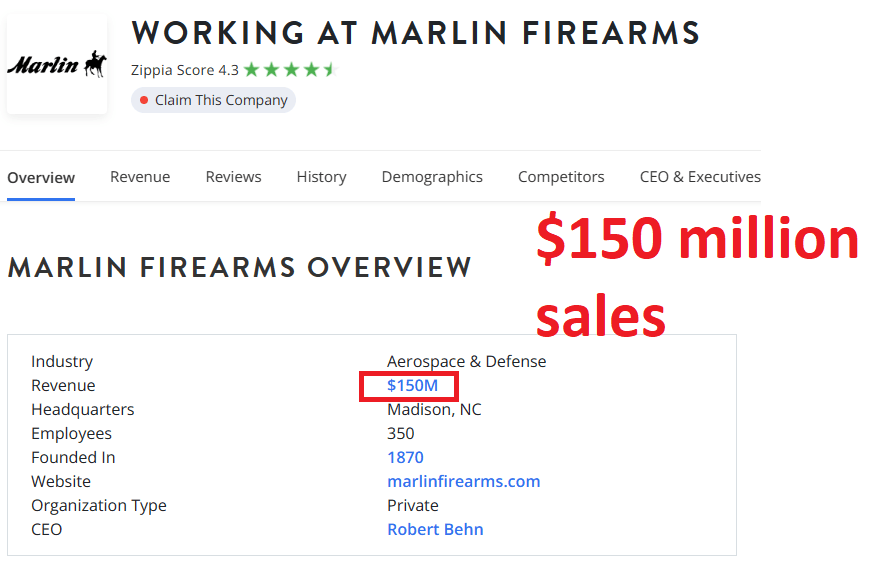Image resolution: width=872 pixels, height=569 pixels.
Task: Select the Overview tab
Action: pos(41,178)
